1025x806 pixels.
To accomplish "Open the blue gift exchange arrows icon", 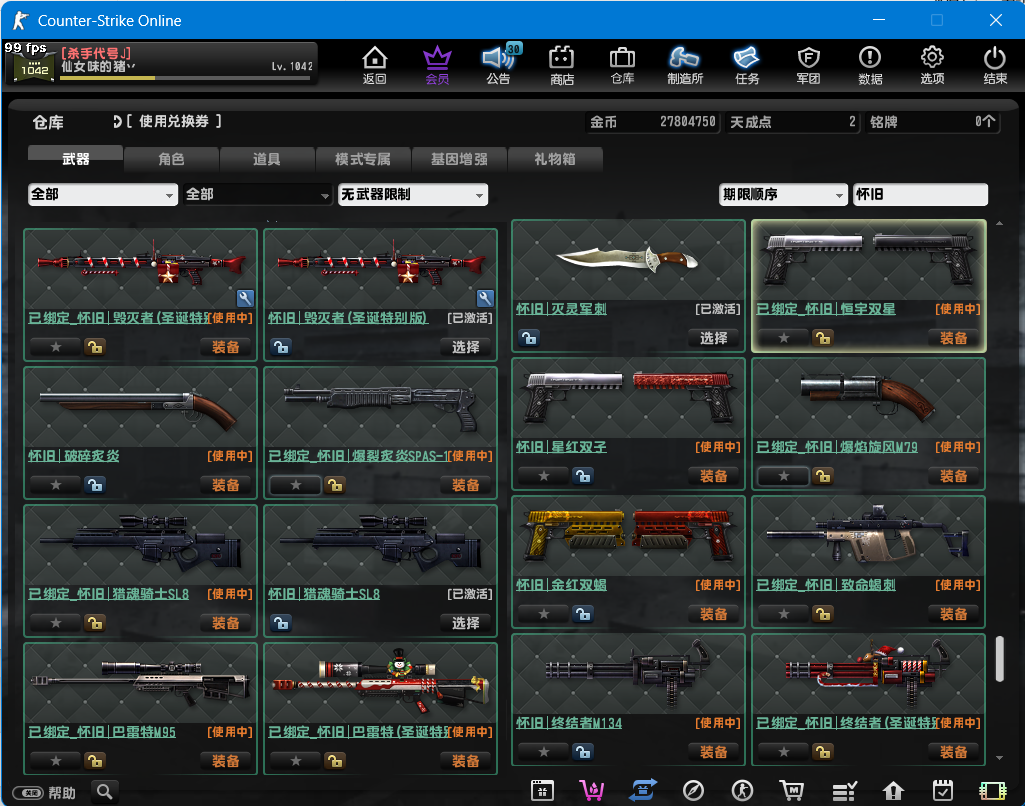I will click(x=643, y=791).
